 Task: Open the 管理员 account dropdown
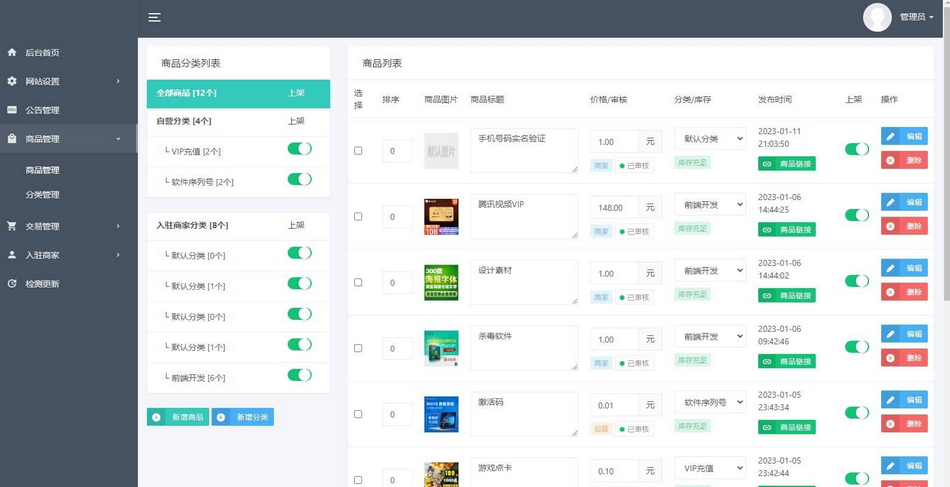(917, 18)
